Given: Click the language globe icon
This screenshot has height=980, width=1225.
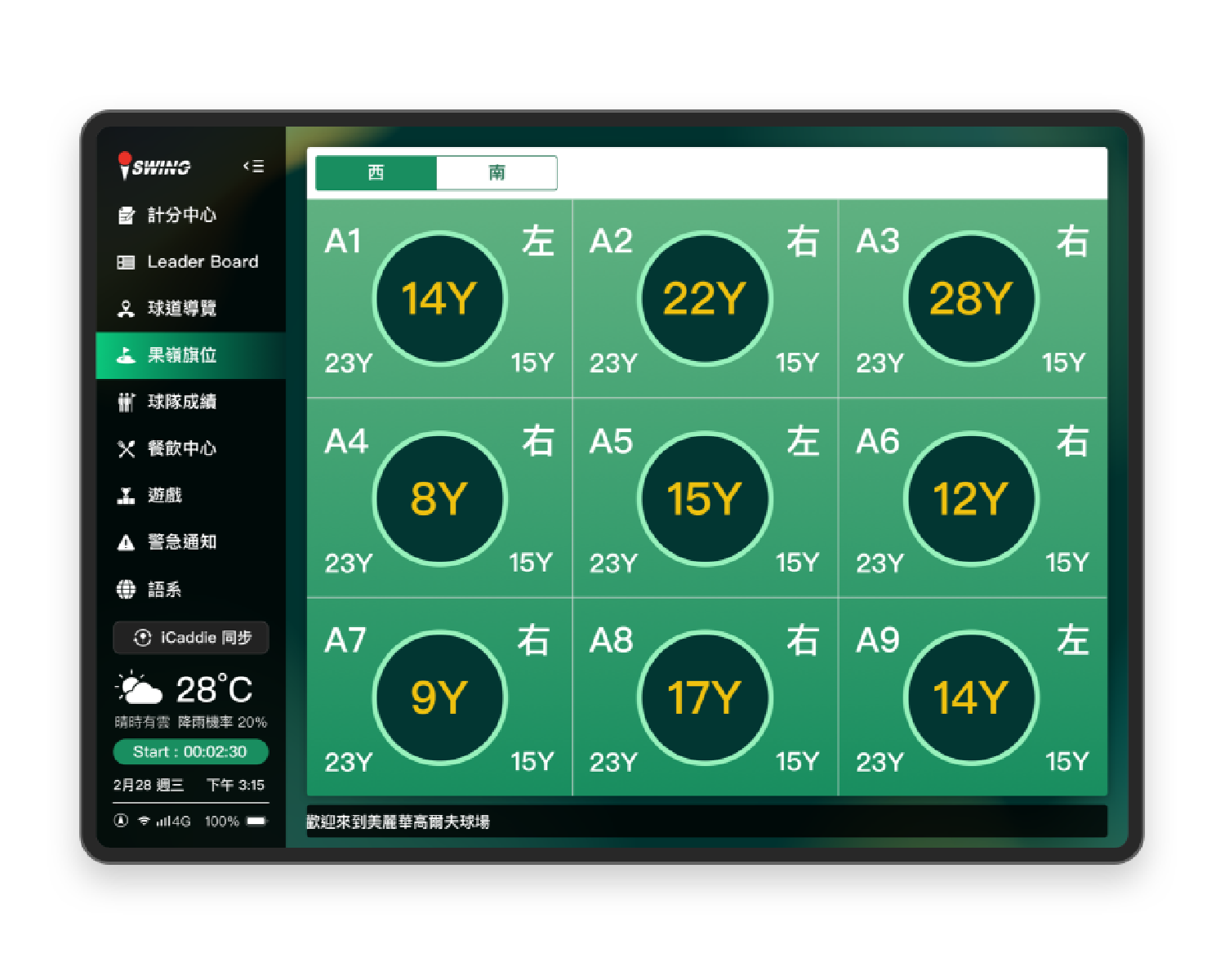Looking at the screenshot, I should pyautogui.click(x=126, y=589).
